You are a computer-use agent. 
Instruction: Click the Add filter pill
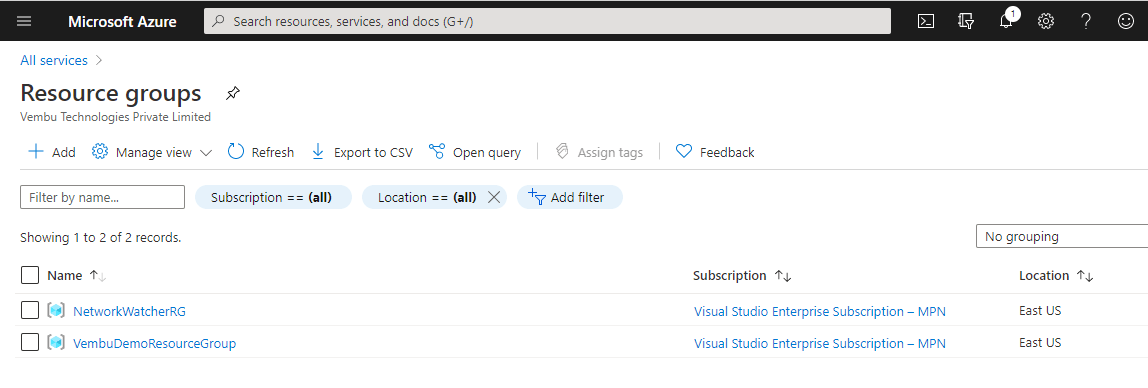click(570, 197)
